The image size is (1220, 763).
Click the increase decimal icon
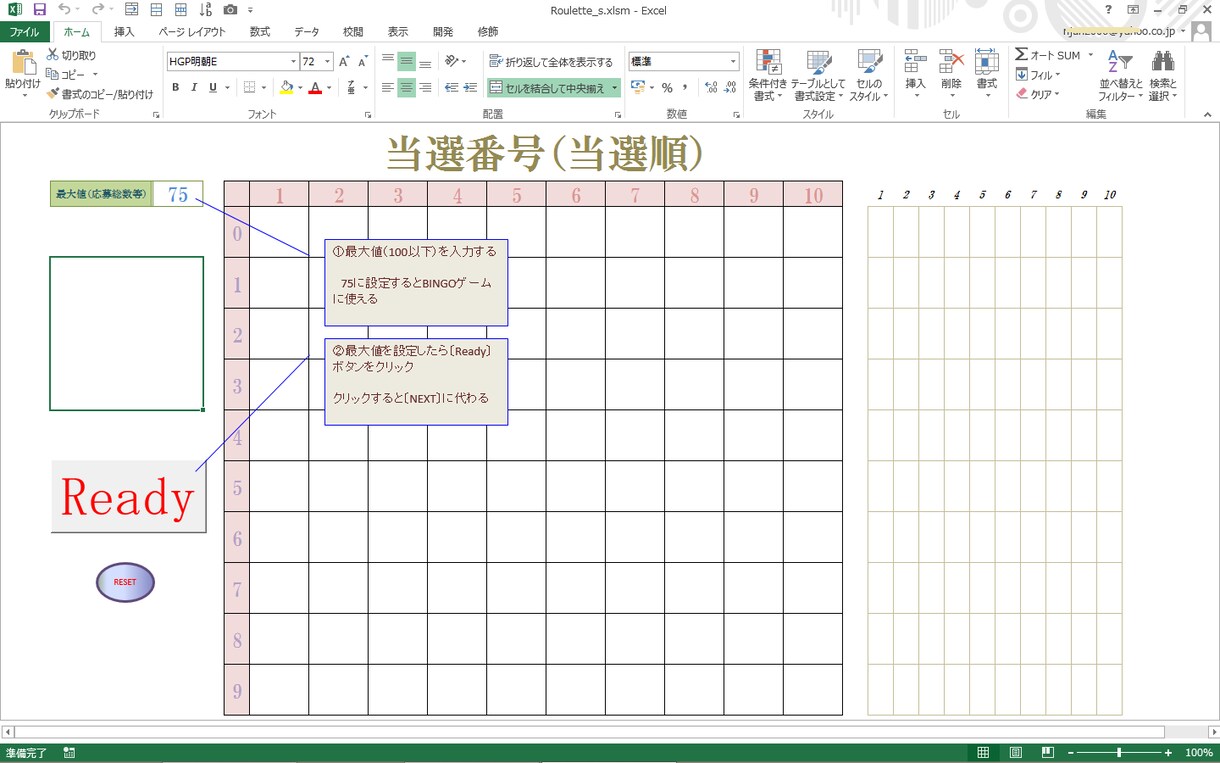coord(711,88)
